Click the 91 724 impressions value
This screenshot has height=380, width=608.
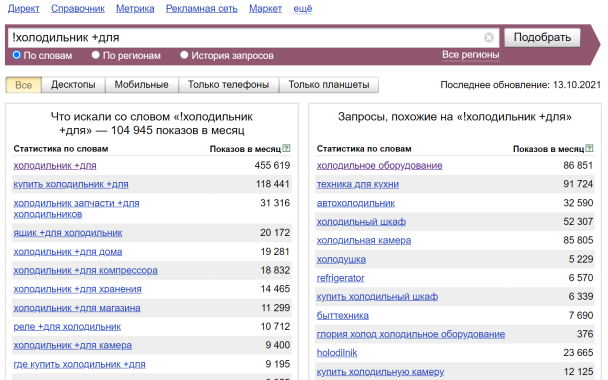point(578,184)
